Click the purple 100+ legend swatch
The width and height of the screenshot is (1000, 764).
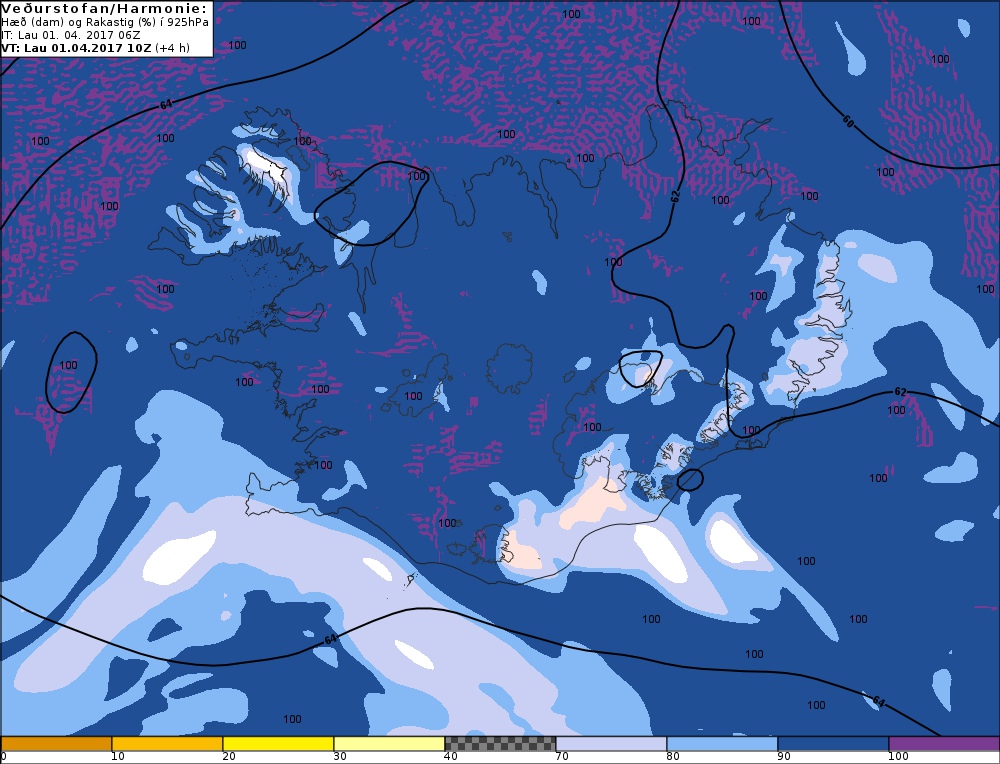point(944,744)
